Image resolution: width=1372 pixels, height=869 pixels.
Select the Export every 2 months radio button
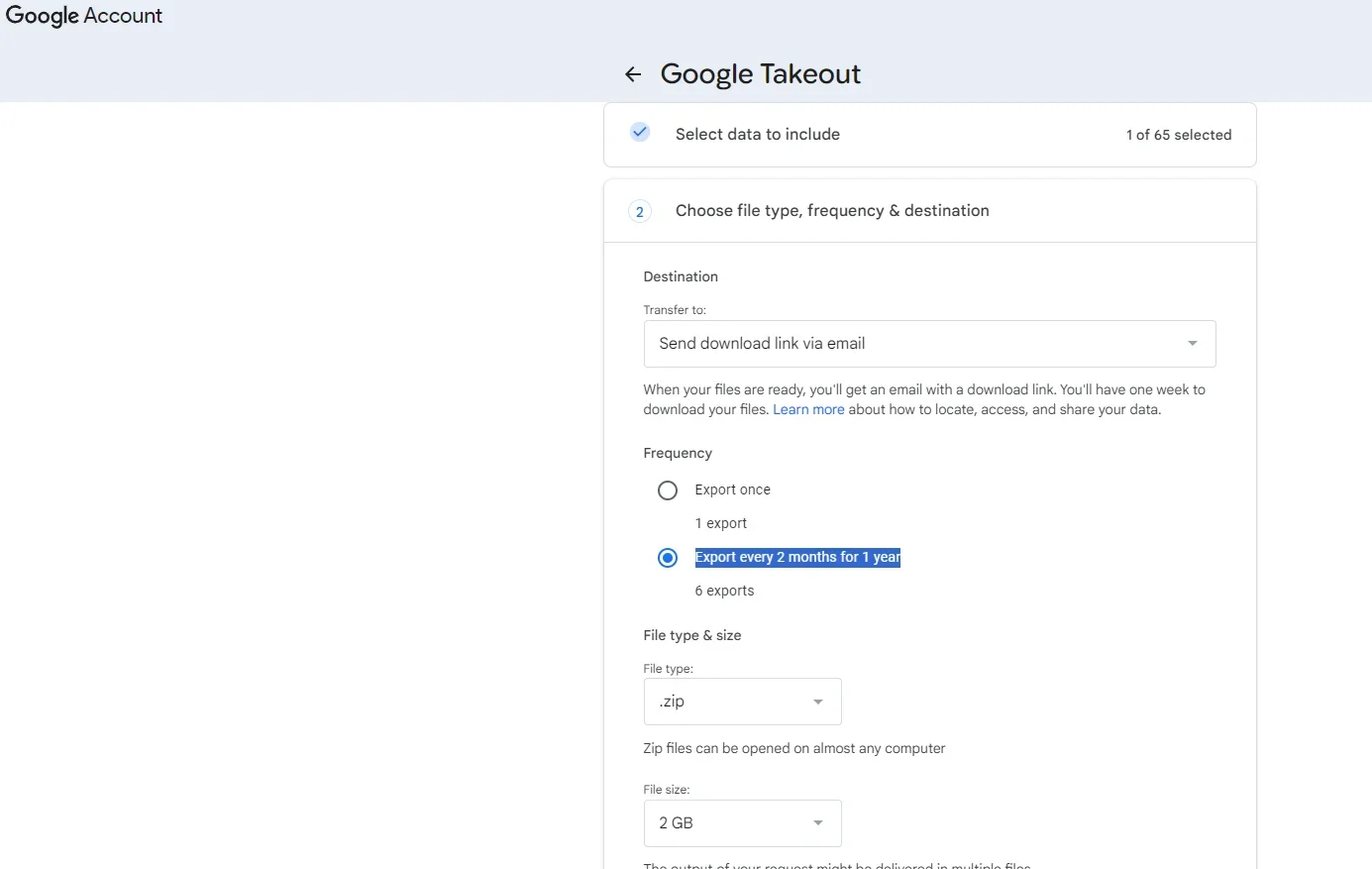click(x=668, y=558)
